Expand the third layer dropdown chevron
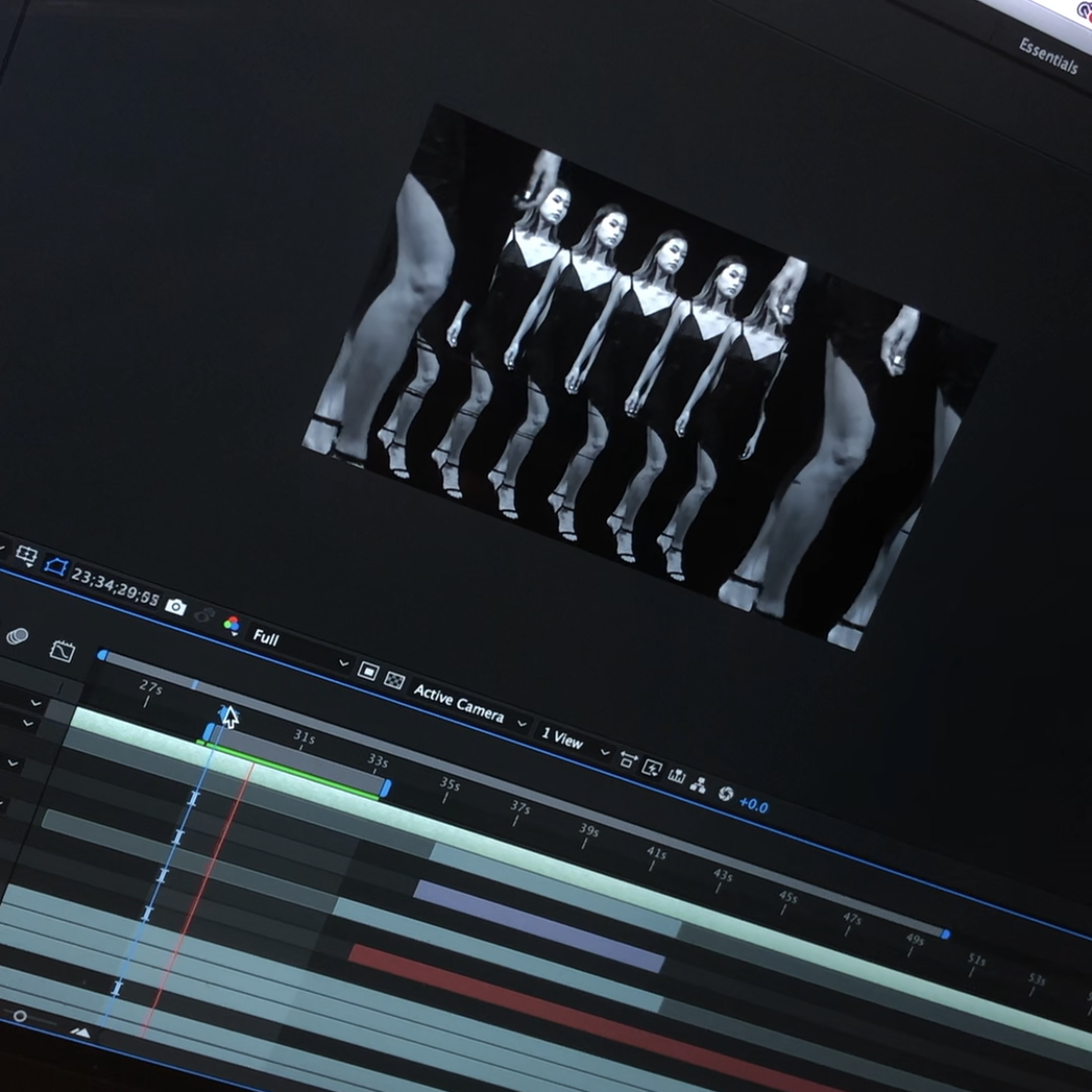 click(13, 763)
